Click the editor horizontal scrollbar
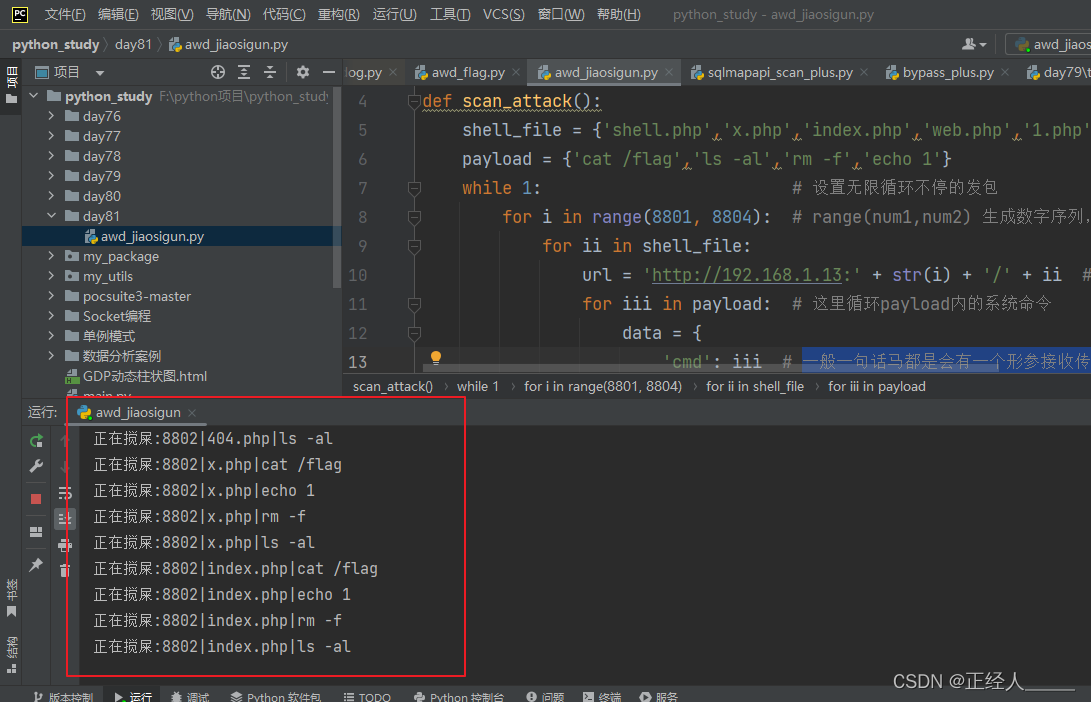 (x=710, y=368)
